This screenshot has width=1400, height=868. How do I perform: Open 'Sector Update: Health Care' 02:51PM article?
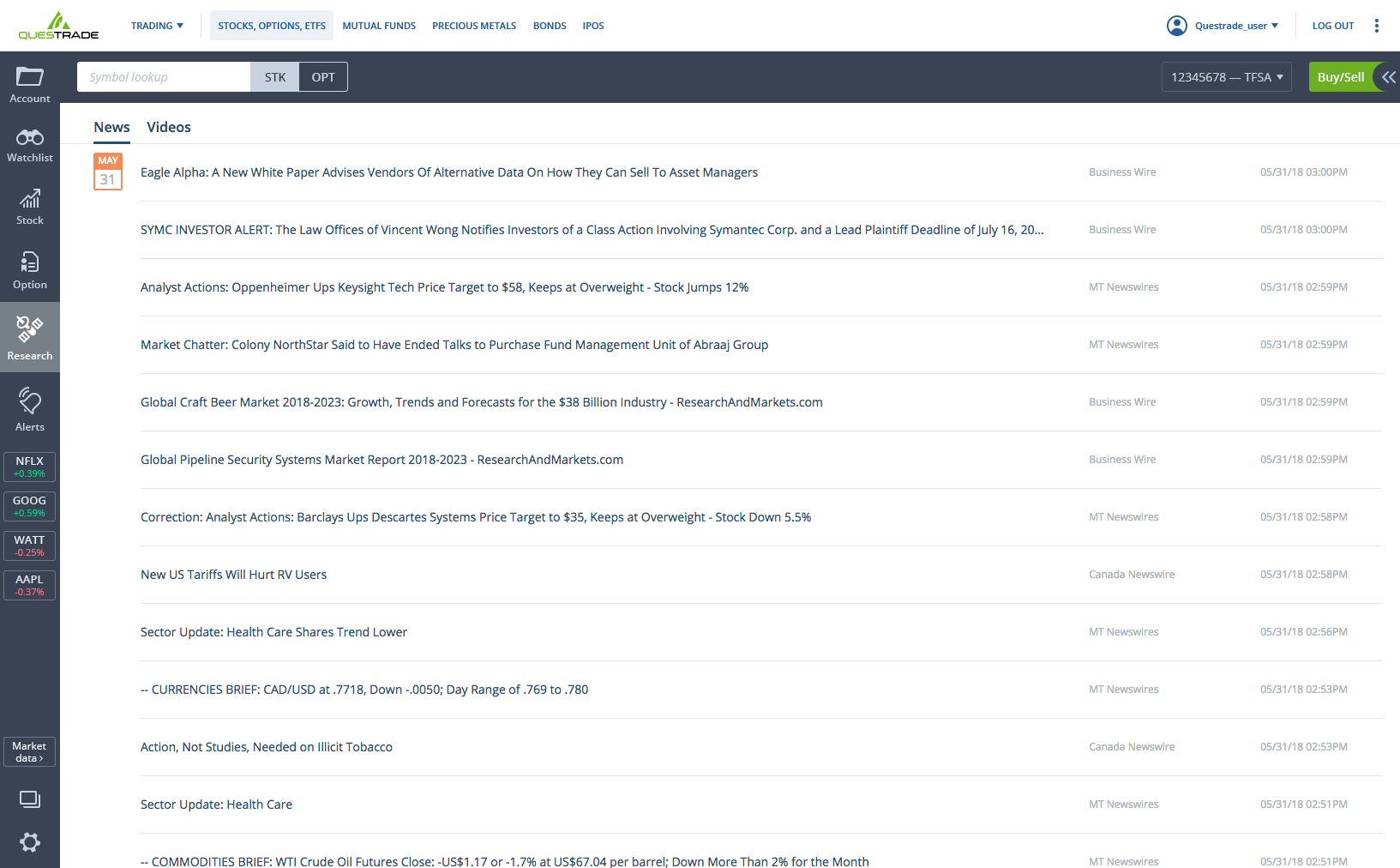(x=216, y=805)
